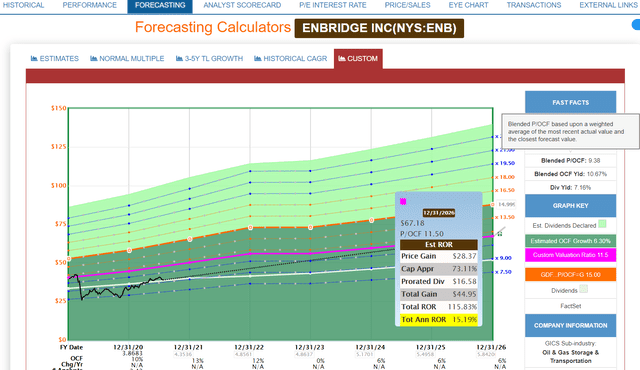Click the Cap Appr 73.11% row

click(x=439, y=269)
